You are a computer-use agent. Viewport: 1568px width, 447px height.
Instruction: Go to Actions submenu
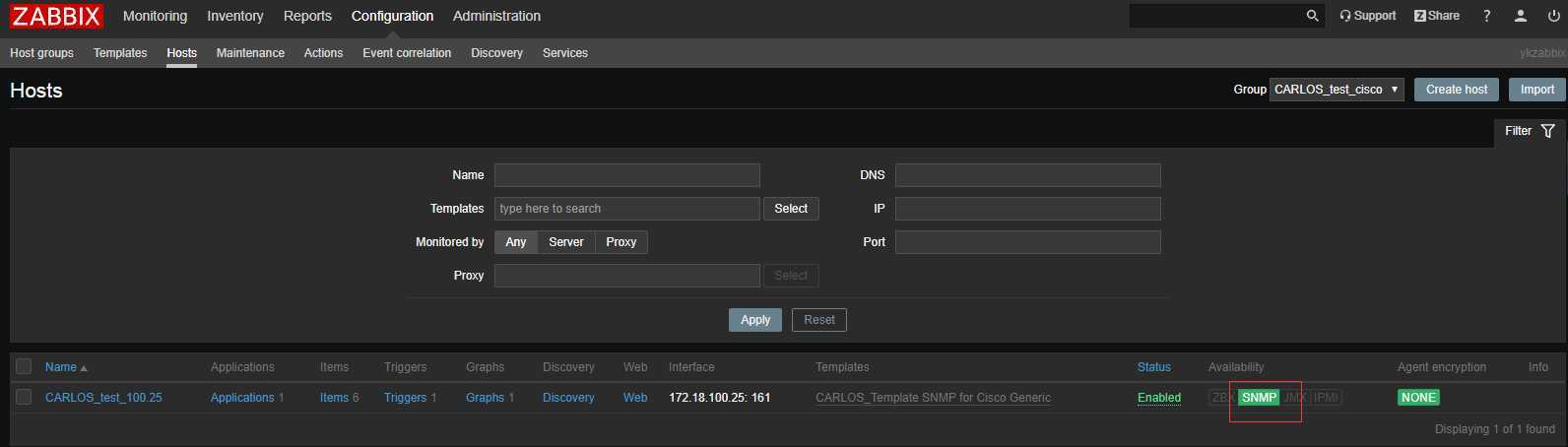coord(323,53)
